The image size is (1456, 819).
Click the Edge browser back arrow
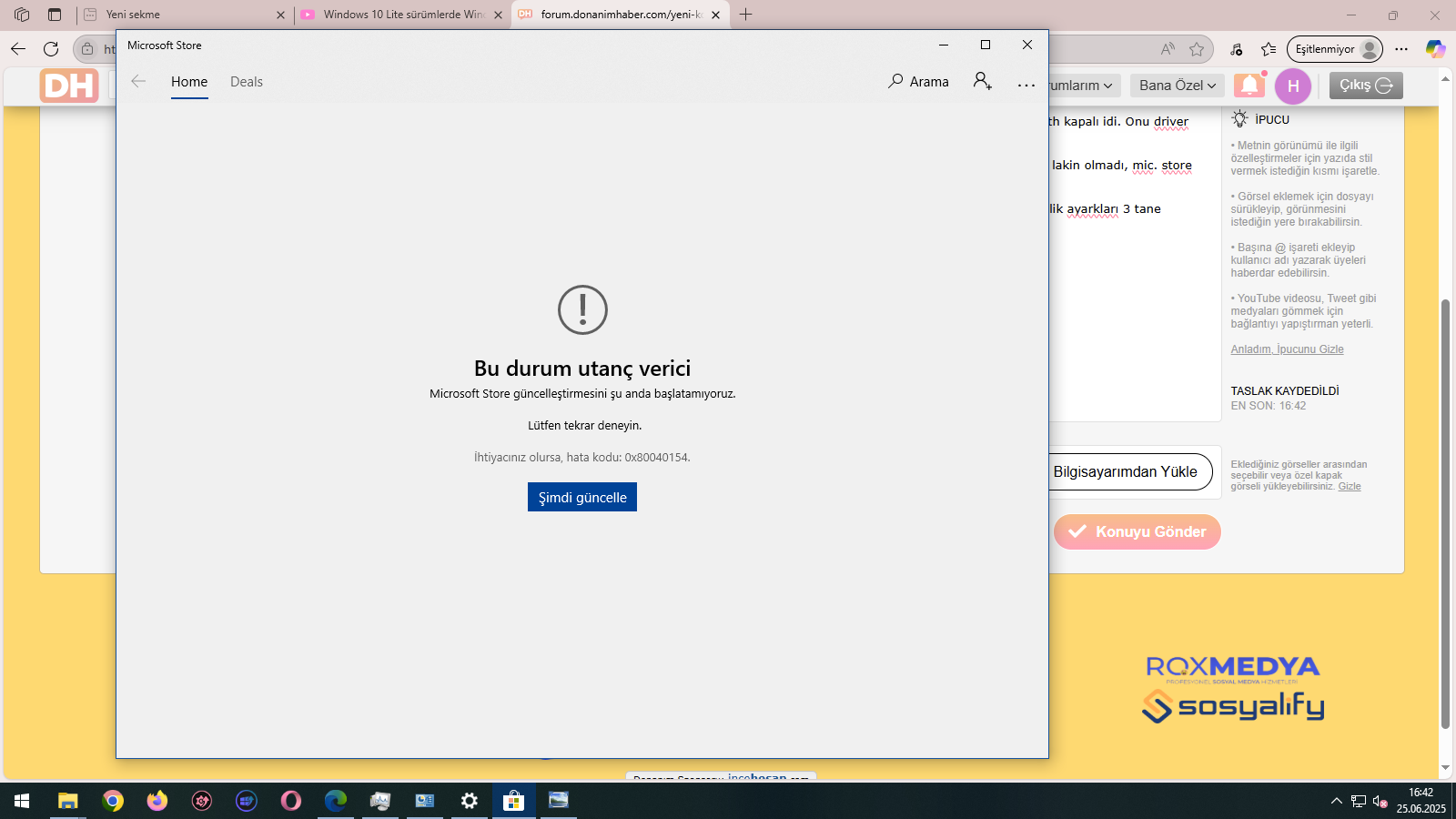coord(18,49)
